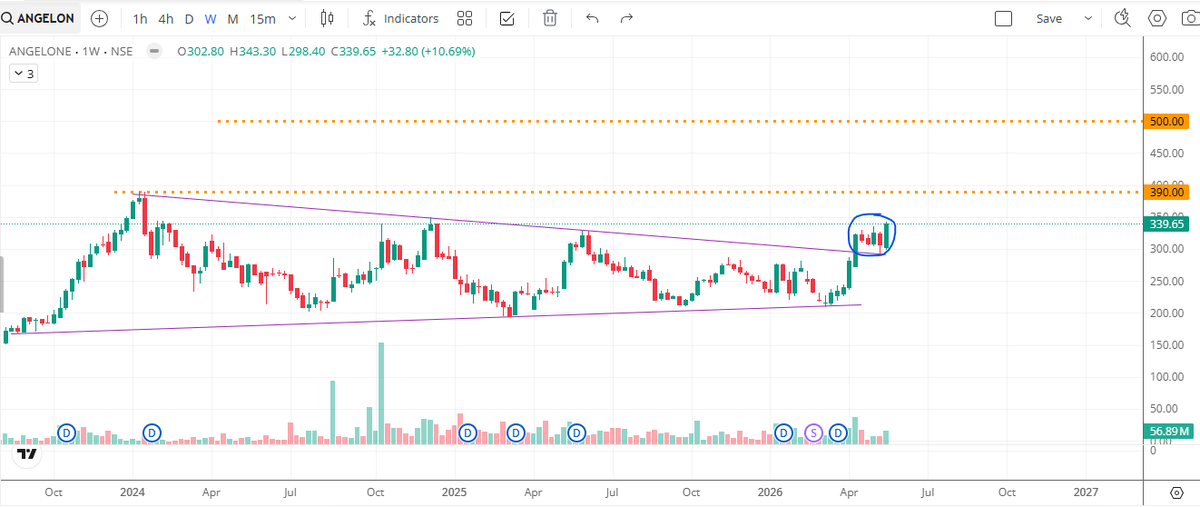This screenshot has height=507, width=1200.
Task: Click the split marker labeled S
Action: pos(814,432)
